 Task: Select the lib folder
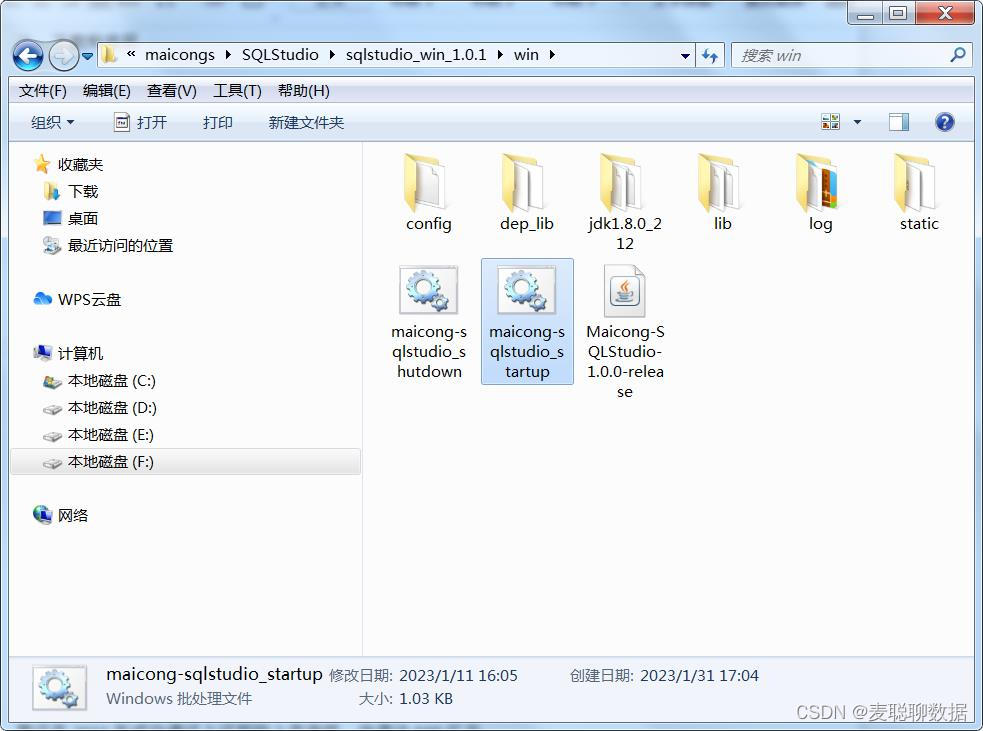pos(722,192)
